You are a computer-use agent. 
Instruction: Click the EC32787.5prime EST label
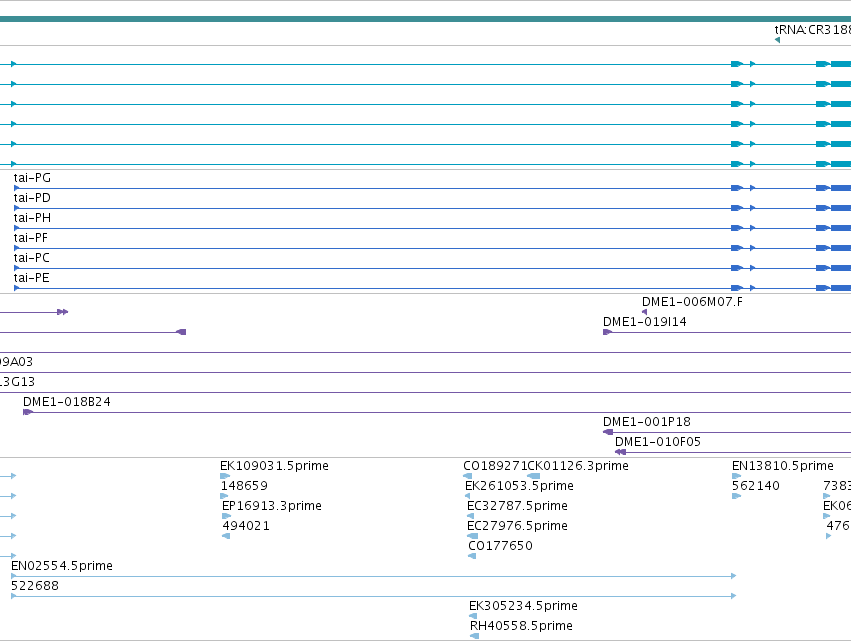tap(517, 506)
